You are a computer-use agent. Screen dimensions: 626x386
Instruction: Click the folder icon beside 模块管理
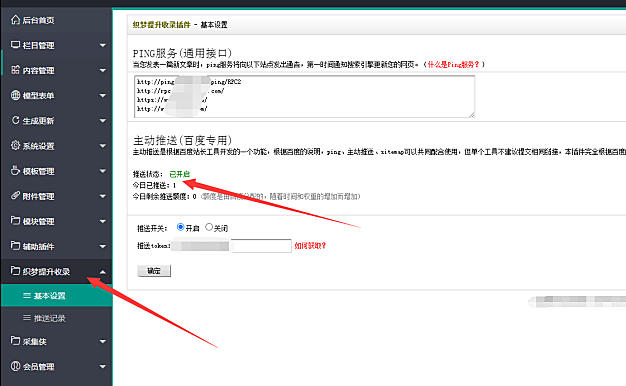(x=15, y=221)
